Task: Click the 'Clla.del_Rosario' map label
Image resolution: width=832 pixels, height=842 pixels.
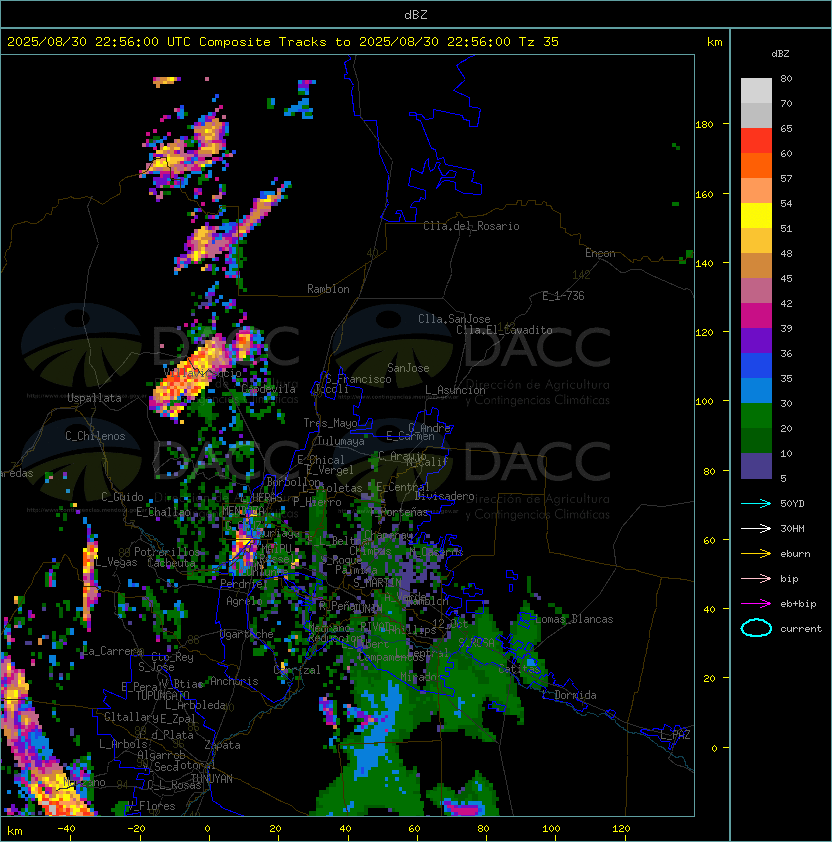Action: tap(471, 226)
